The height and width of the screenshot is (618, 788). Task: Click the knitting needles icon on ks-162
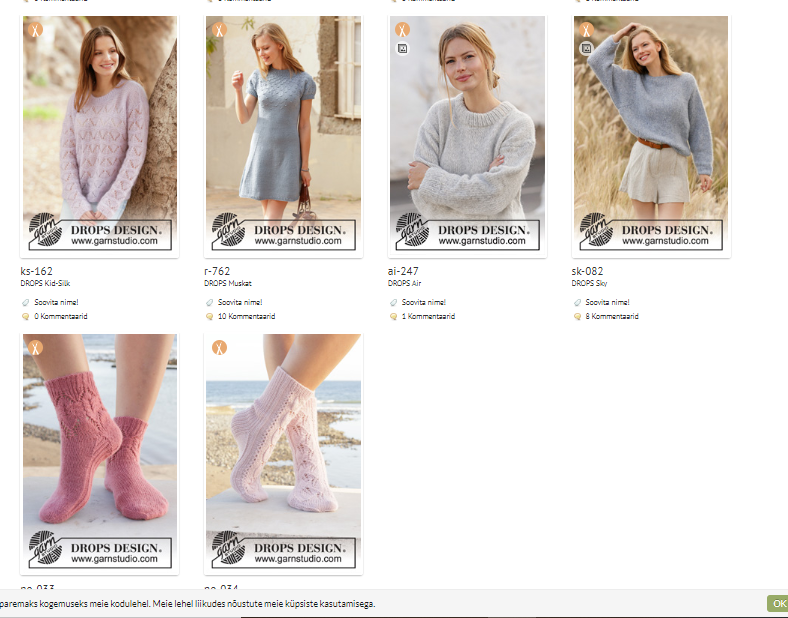pos(35,30)
